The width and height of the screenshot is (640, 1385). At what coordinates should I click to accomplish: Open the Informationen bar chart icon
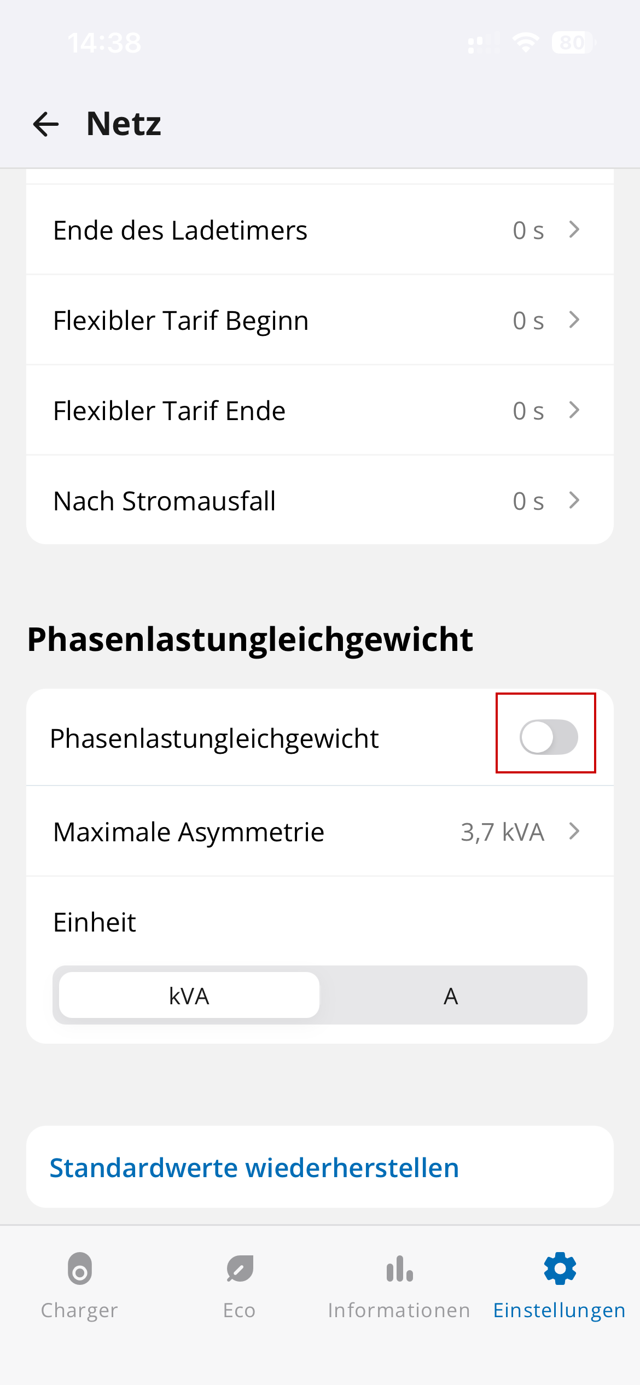tap(399, 1269)
